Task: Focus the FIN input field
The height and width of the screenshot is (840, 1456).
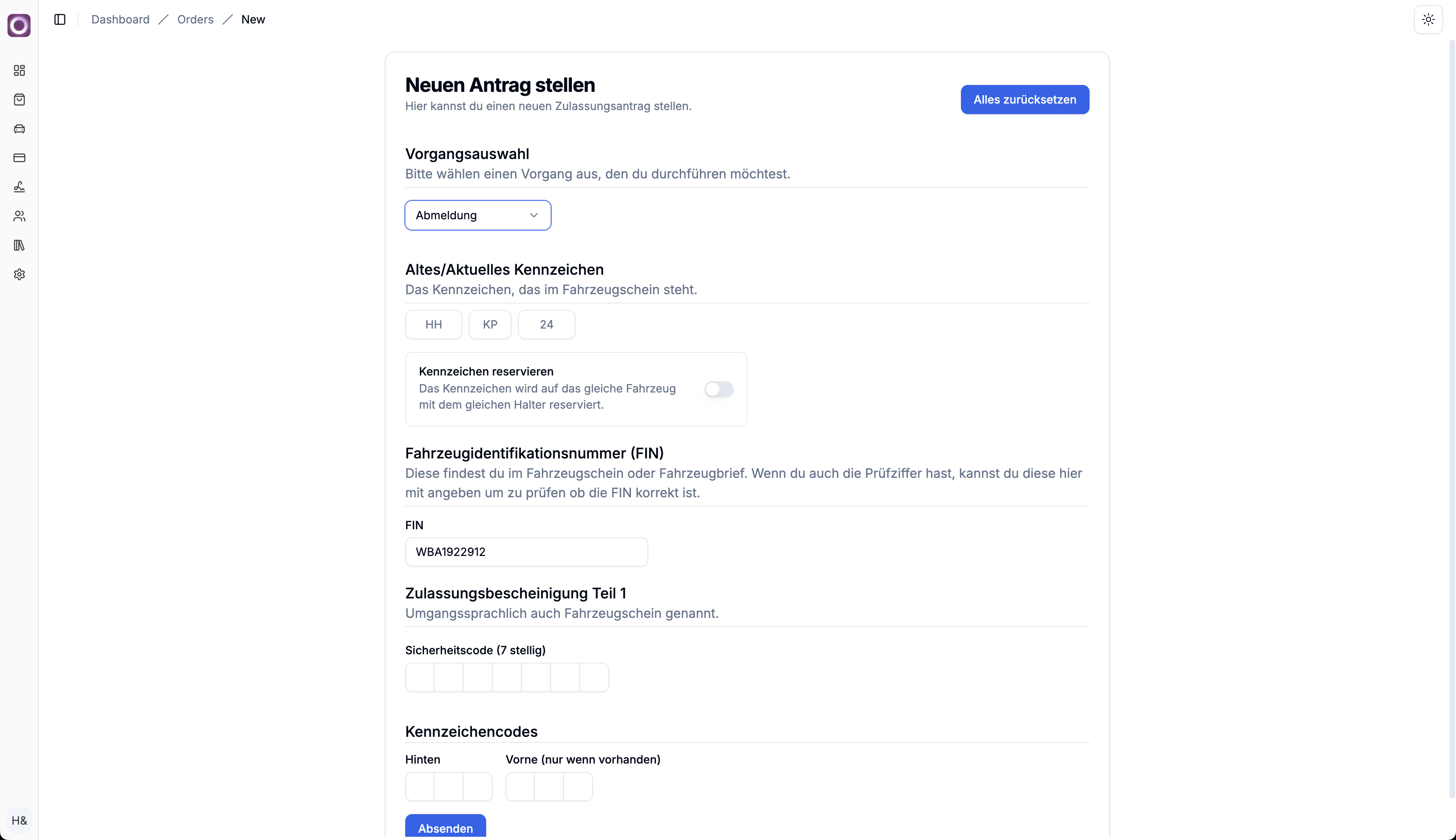Action: click(526, 552)
